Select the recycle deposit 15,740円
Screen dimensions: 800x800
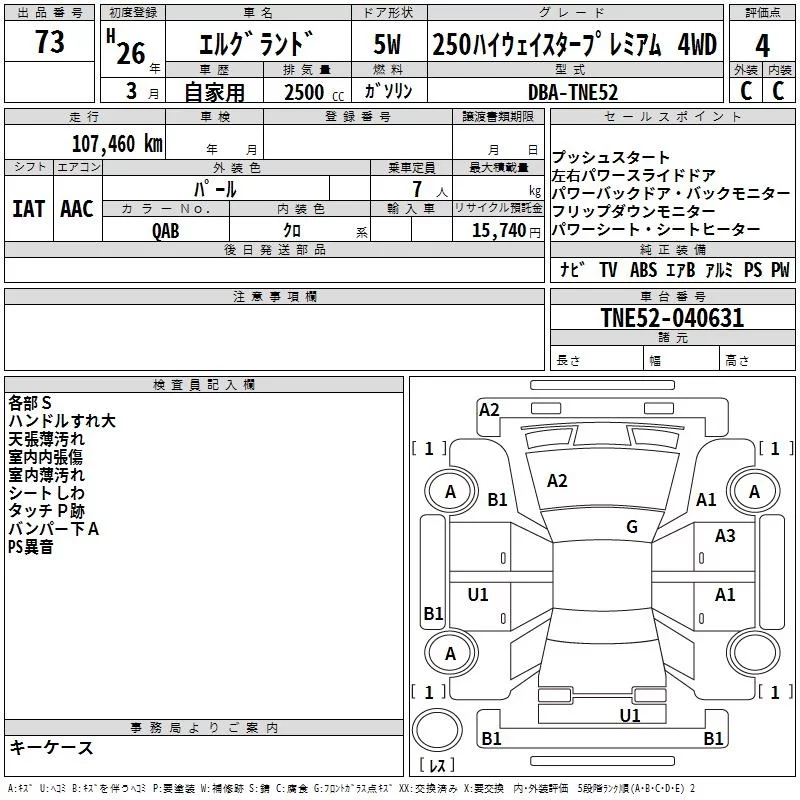tap(506, 231)
